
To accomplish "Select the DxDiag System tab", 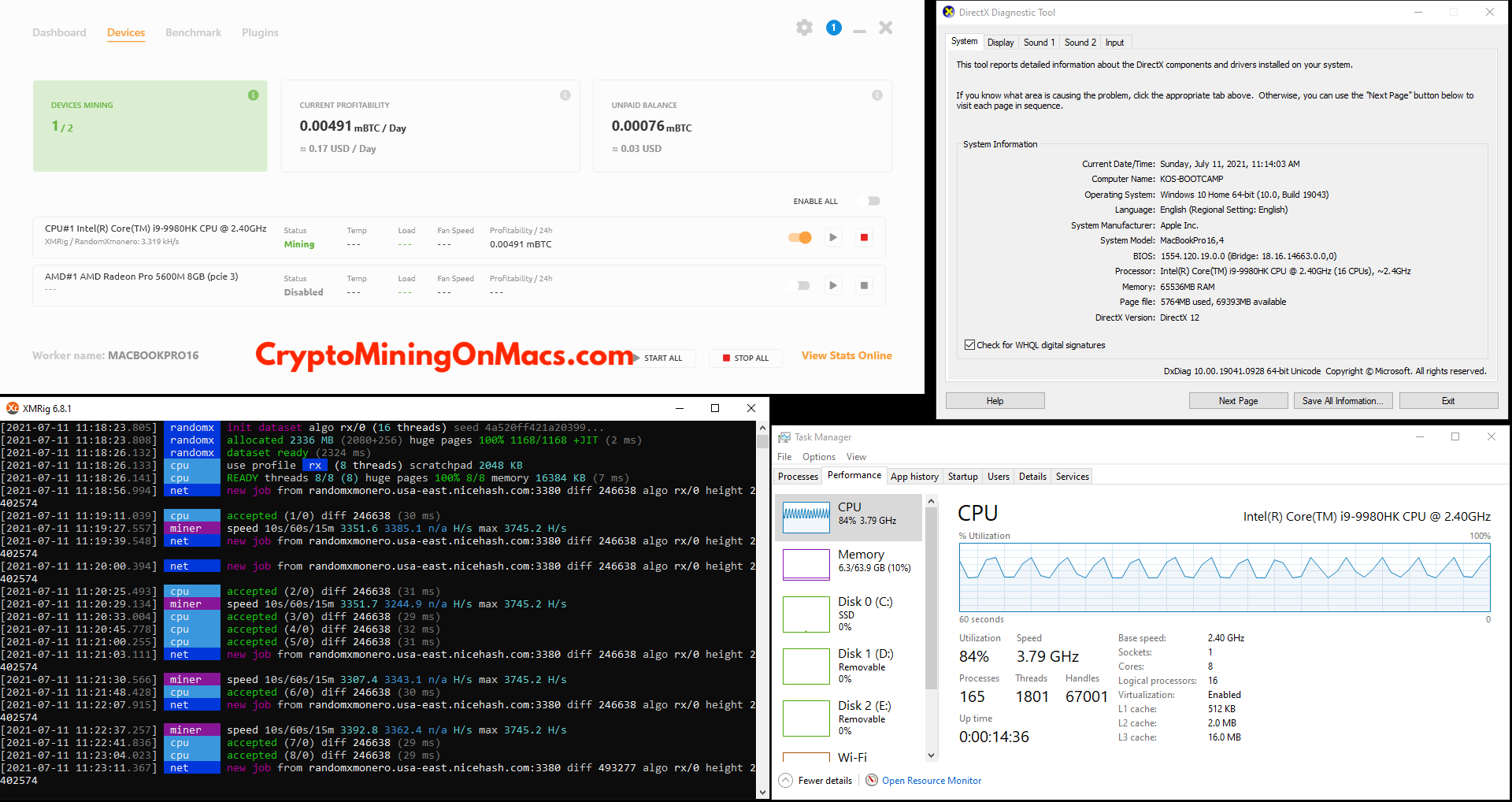I will click(964, 41).
